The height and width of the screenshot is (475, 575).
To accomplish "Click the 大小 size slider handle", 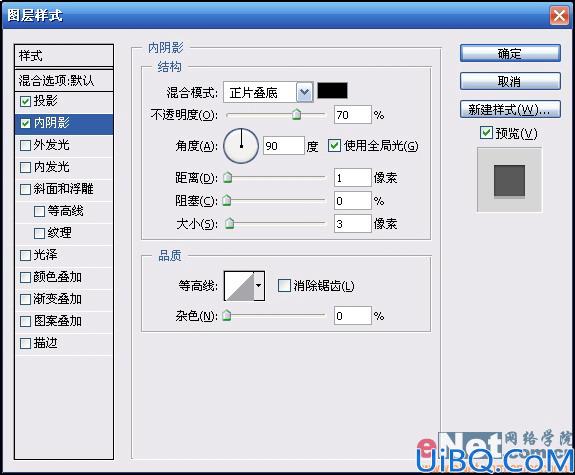I will coord(230,223).
